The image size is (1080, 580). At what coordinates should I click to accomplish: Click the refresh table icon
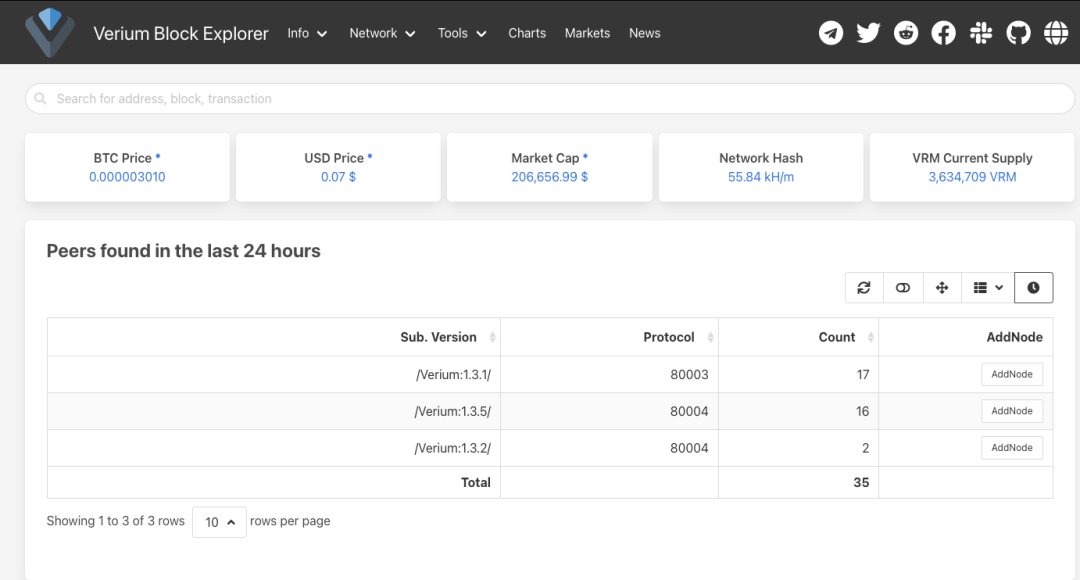864,287
